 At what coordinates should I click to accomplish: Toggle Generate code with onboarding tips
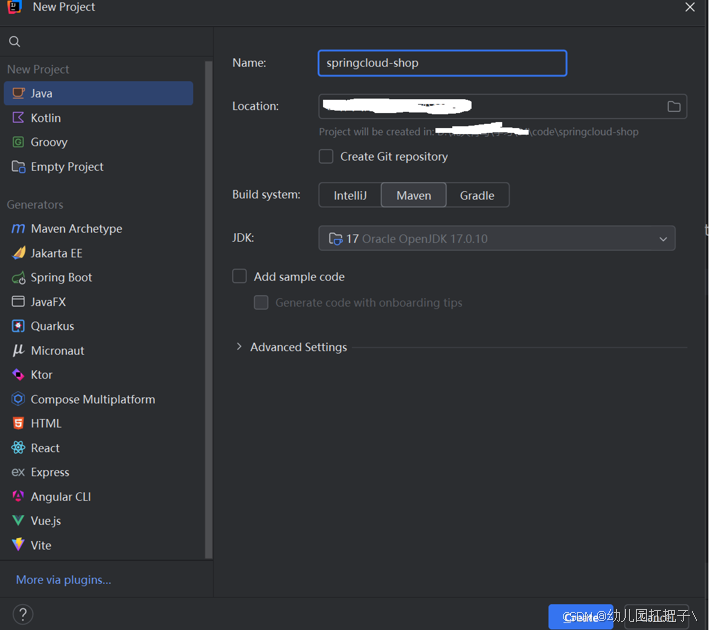pyautogui.click(x=261, y=303)
